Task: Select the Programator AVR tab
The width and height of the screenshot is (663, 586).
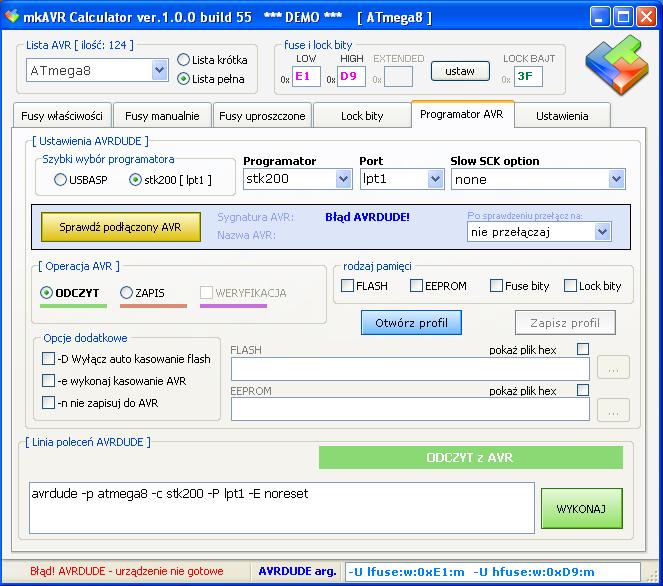Action: click(462, 114)
